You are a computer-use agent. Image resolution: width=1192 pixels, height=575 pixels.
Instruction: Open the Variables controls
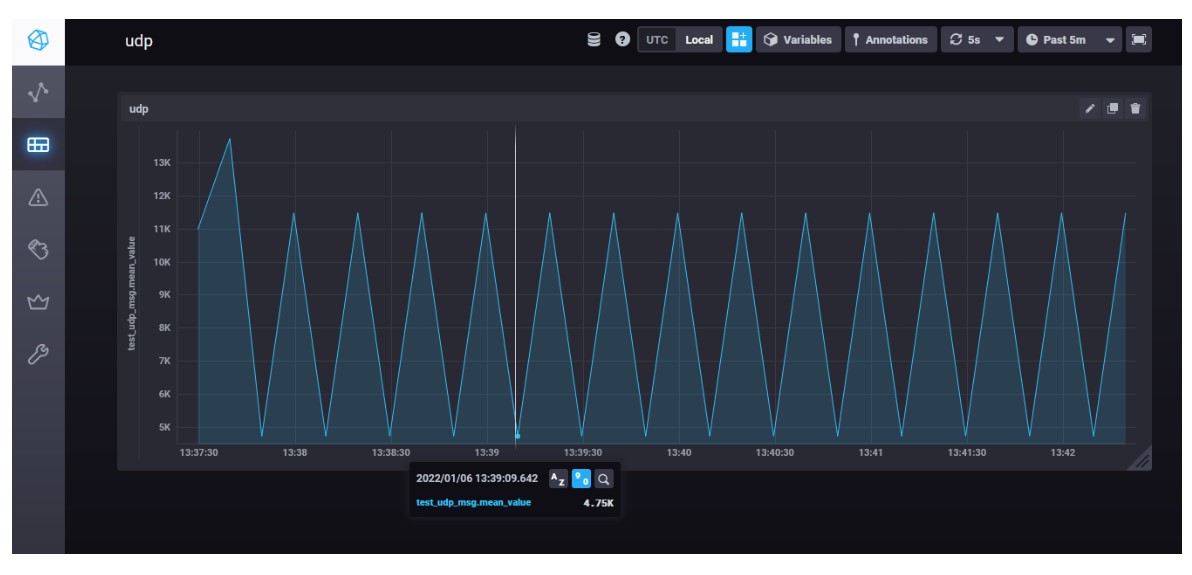click(798, 40)
